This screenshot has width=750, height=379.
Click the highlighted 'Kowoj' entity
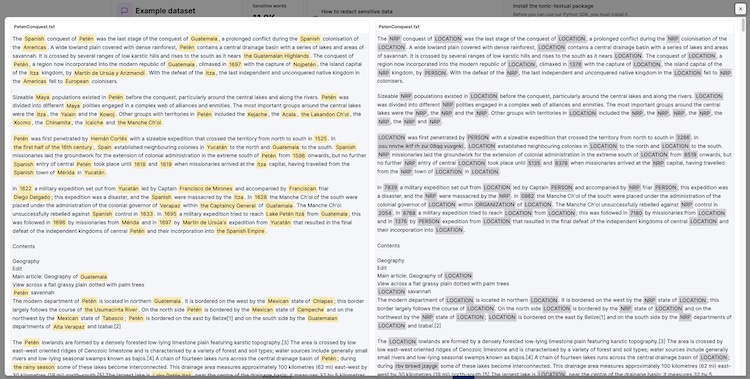tap(107, 114)
